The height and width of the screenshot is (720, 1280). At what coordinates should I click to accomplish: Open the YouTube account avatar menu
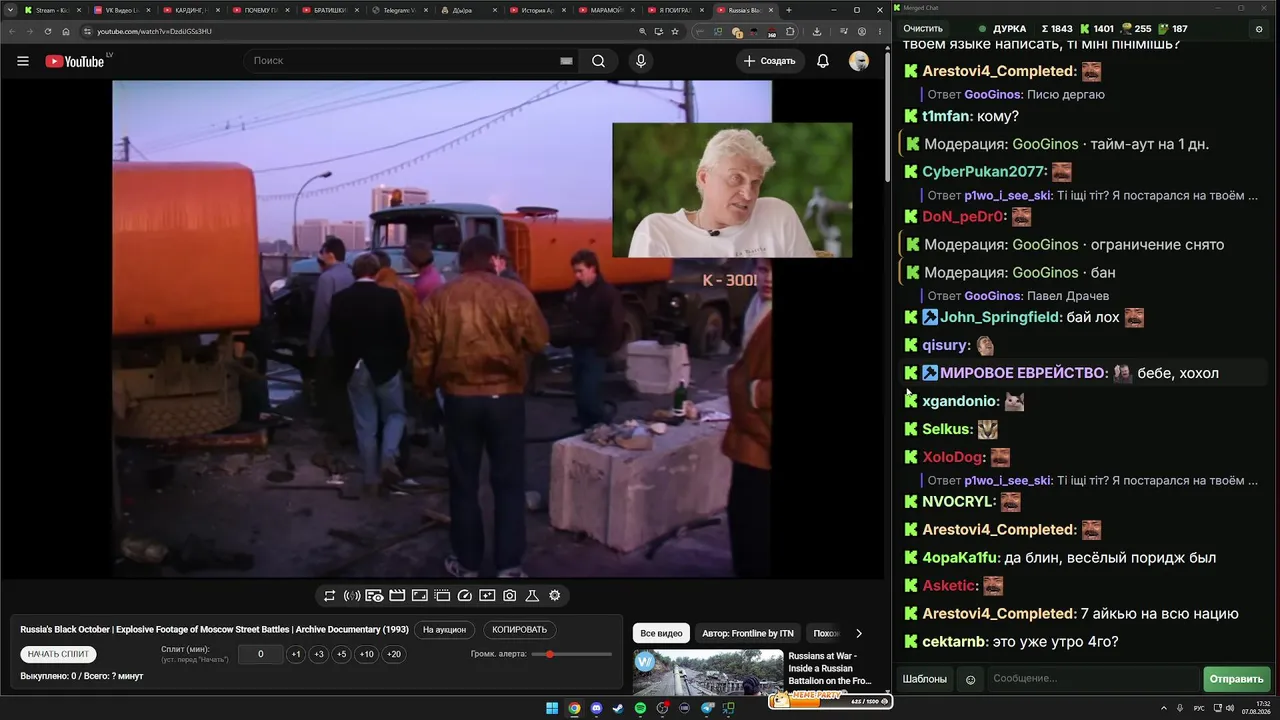coord(859,61)
